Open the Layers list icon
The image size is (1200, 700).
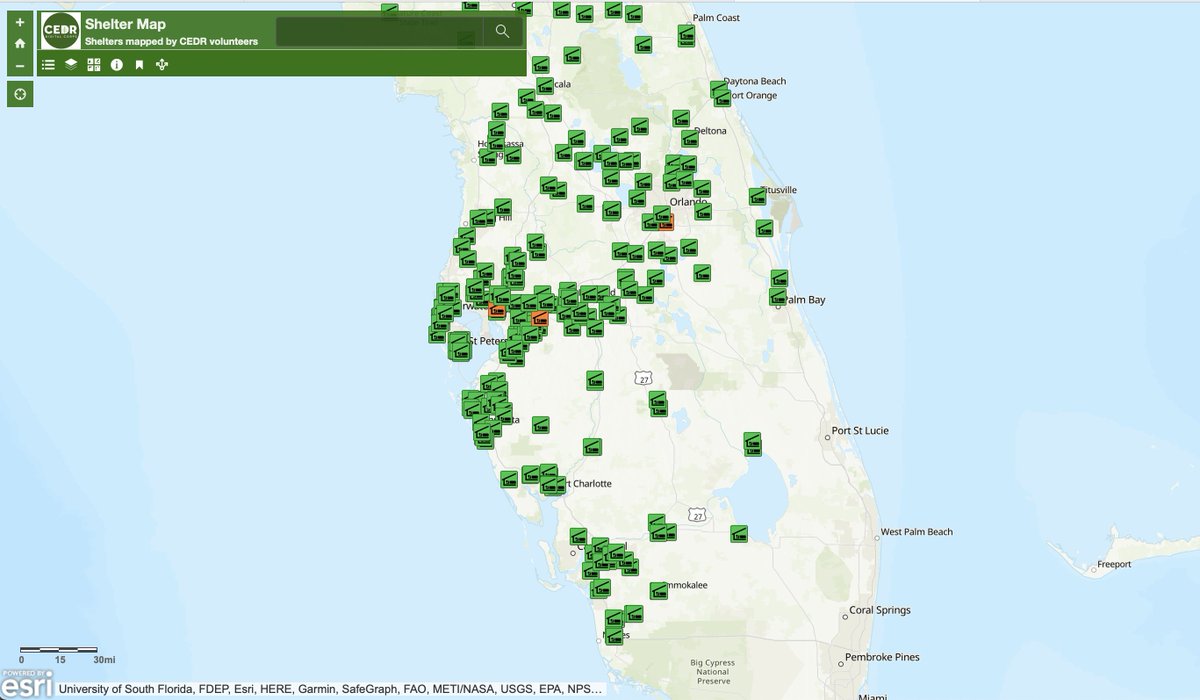[70, 64]
